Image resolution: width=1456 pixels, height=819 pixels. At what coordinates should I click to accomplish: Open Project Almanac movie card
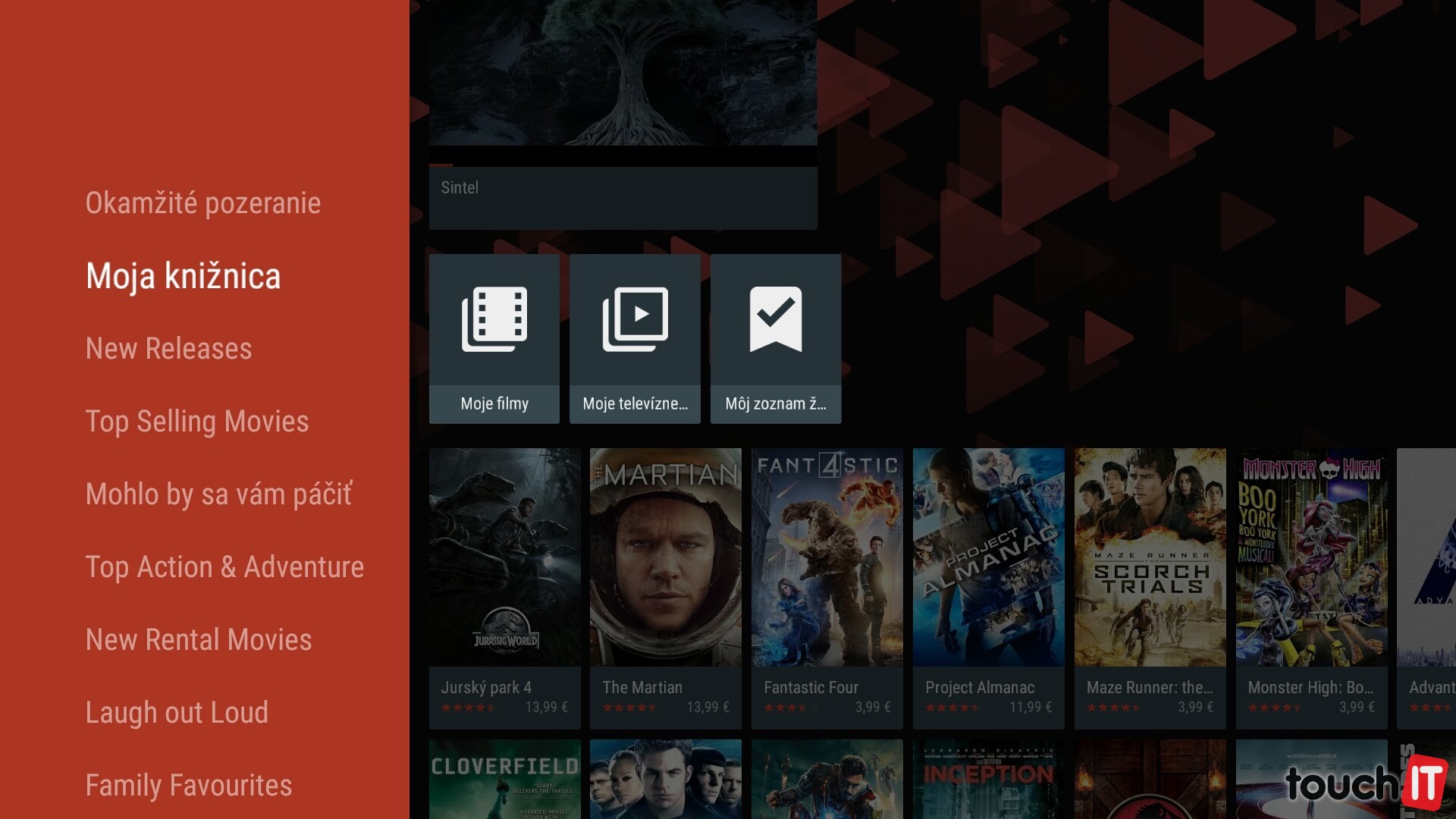tap(988, 557)
